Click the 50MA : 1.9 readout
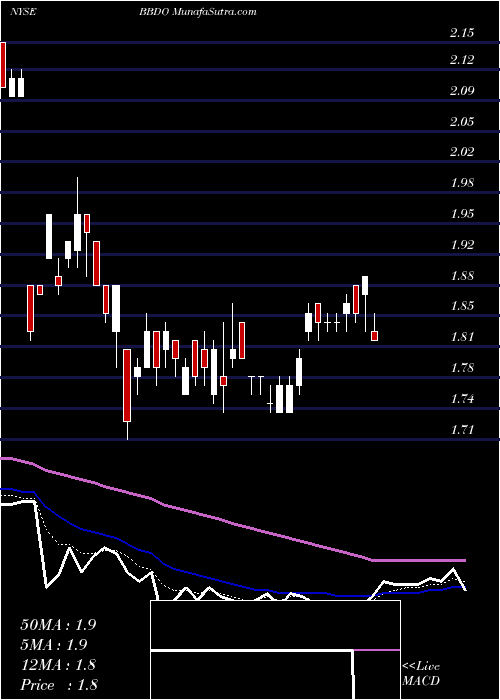Viewport: 500px width, 700px height. click(x=58, y=625)
